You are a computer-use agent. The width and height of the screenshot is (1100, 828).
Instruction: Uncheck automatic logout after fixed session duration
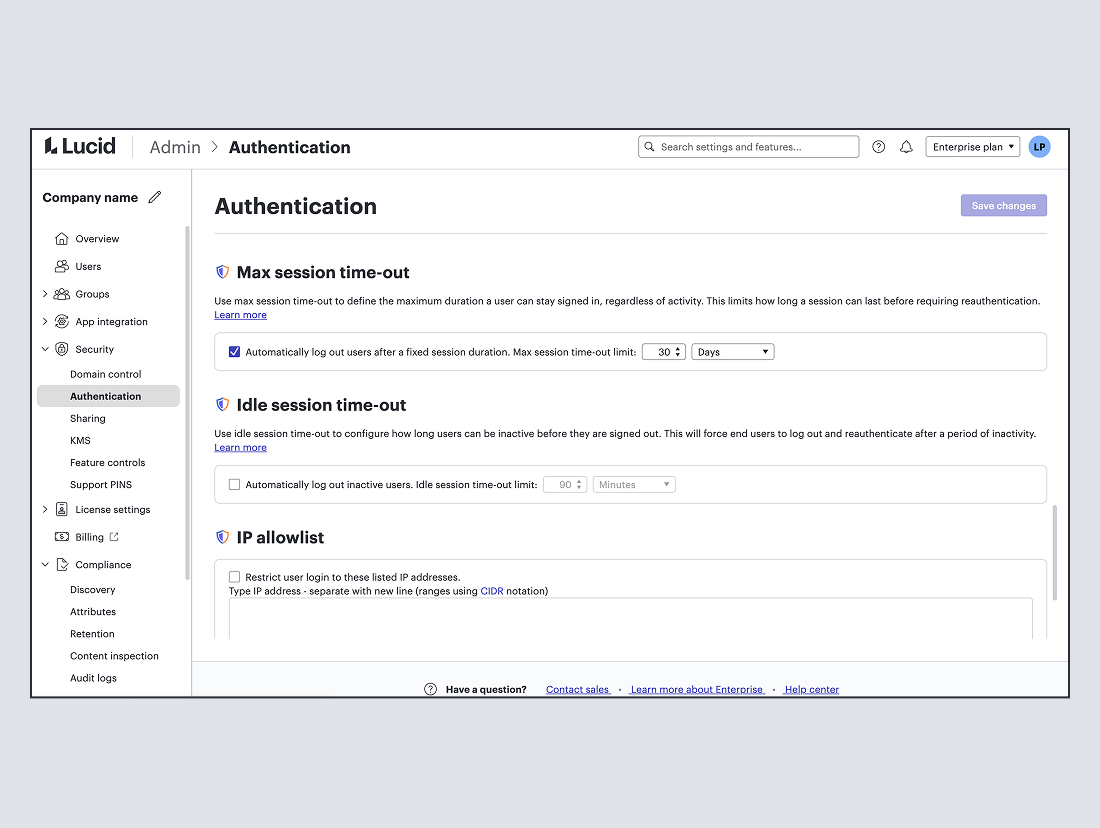pos(235,352)
